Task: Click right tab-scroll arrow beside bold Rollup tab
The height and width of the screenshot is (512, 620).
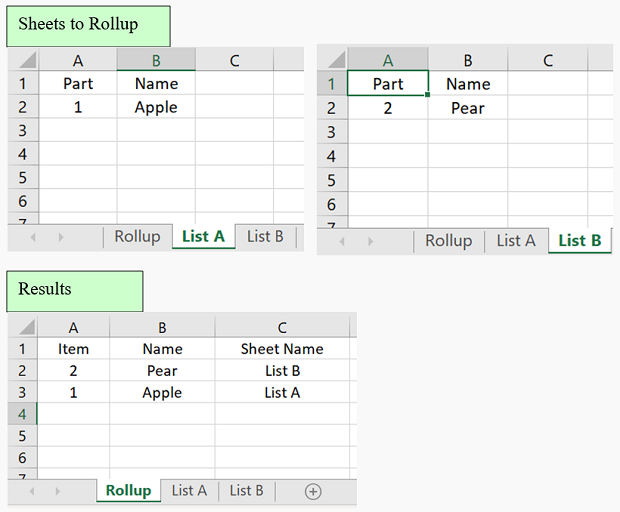Action: (61, 491)
